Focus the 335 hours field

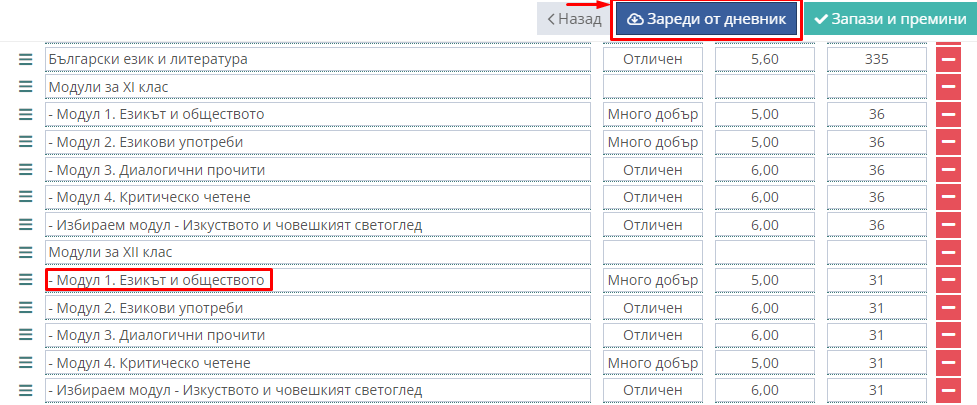pos(877,59)
